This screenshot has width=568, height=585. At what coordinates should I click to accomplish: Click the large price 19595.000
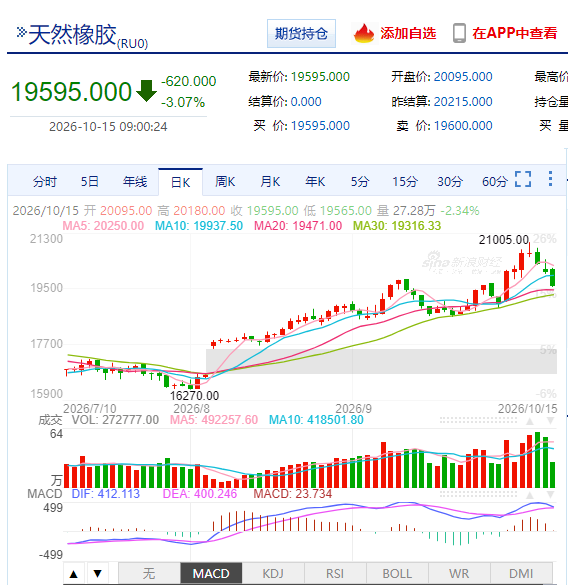[x=71, y=91]
